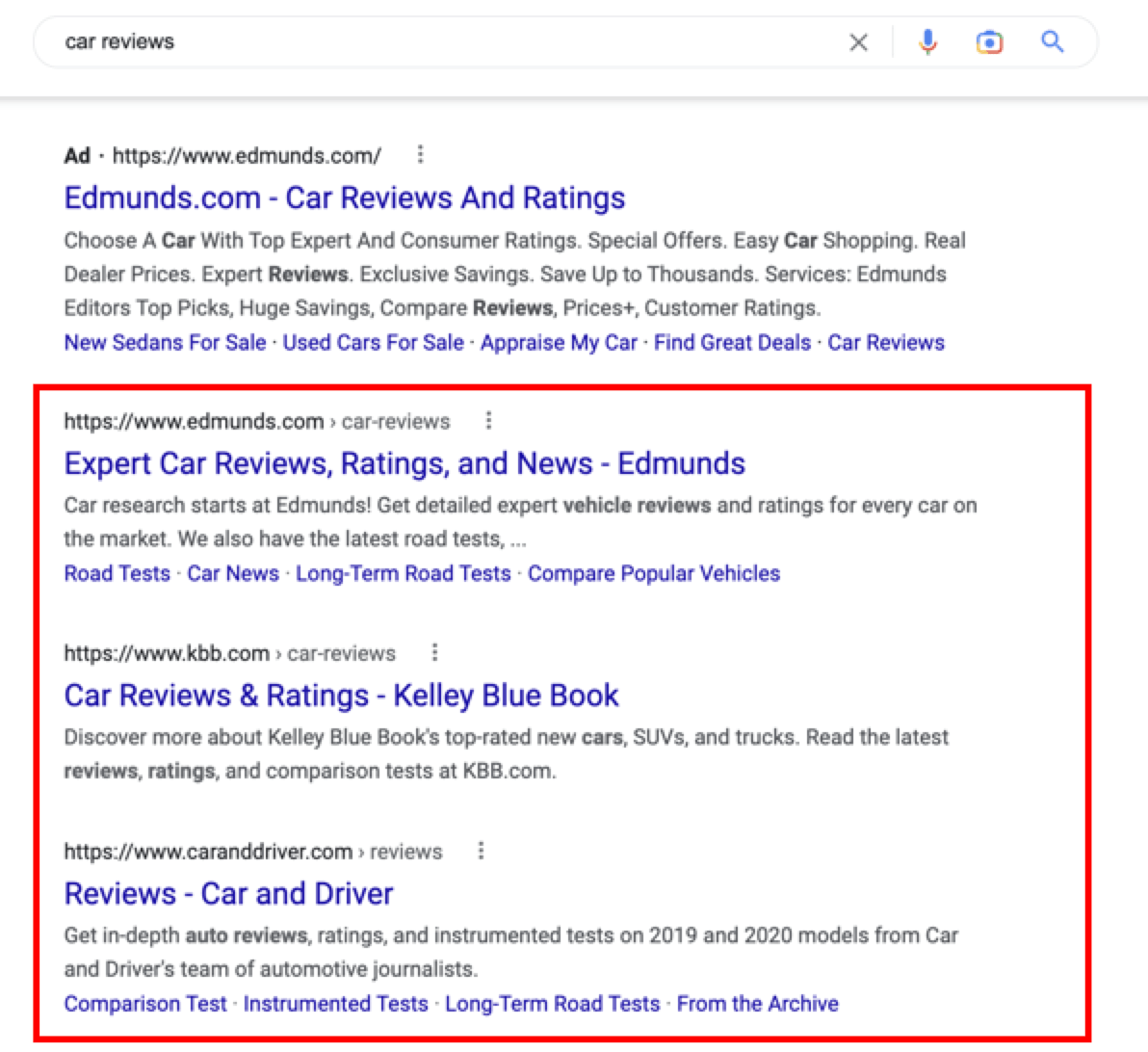
Task: Open Edmunds 'Long-Term Road Tests' sitelink
Action: point(403,573)
